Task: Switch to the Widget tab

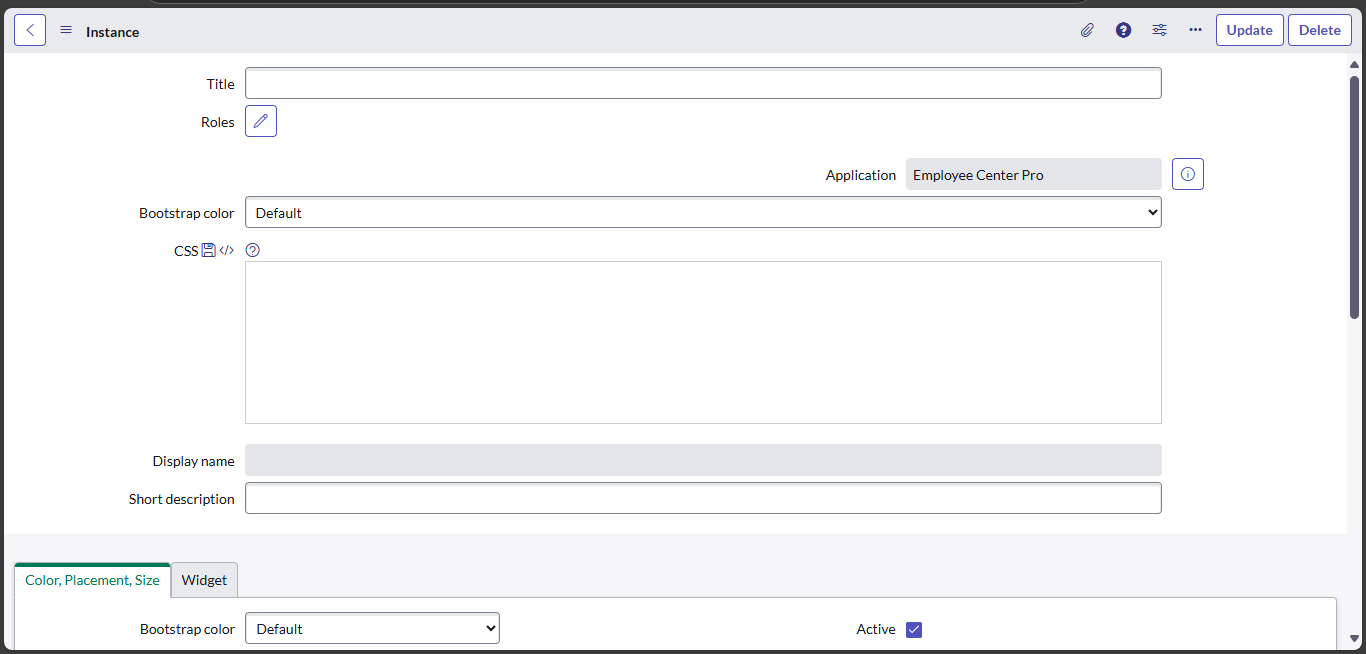Action: pyautogui.click(x=203, y=580)
